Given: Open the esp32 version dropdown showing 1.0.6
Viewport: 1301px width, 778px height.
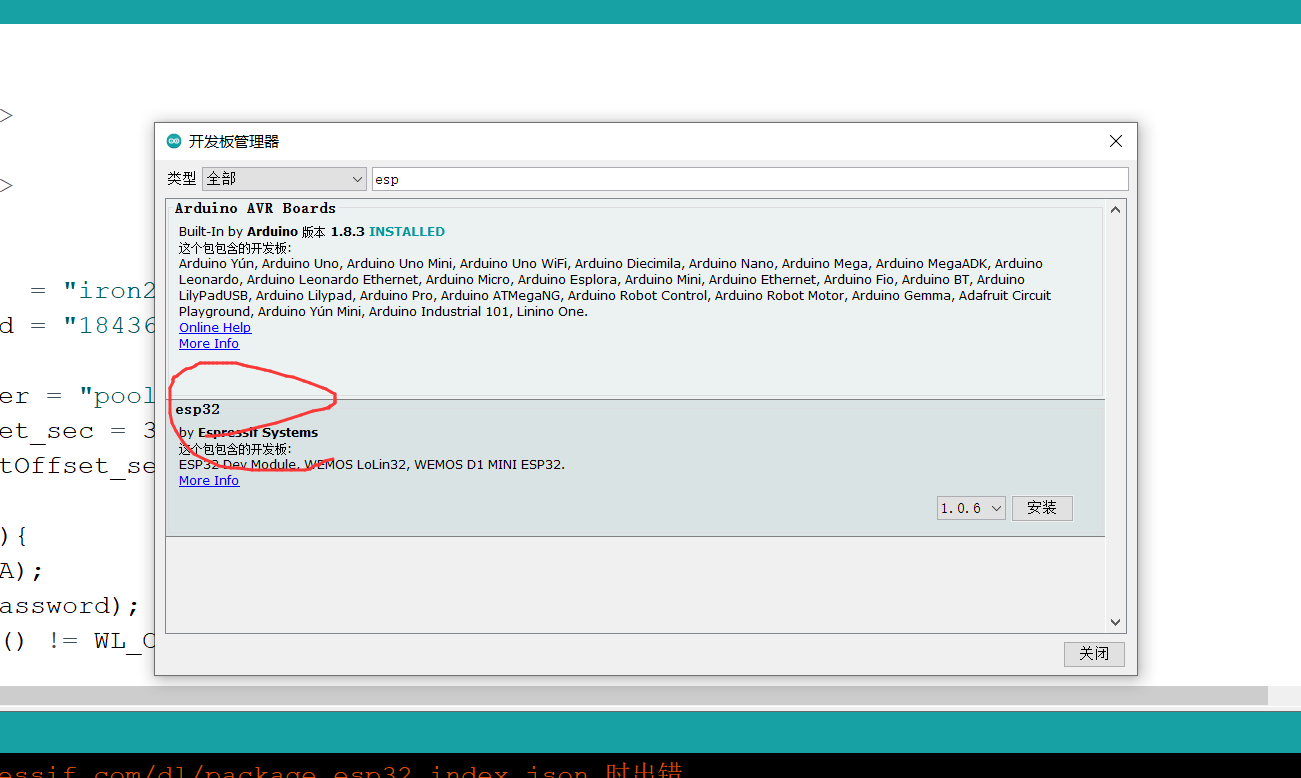Looking at the screenshot, I should (x=971, y=508).
